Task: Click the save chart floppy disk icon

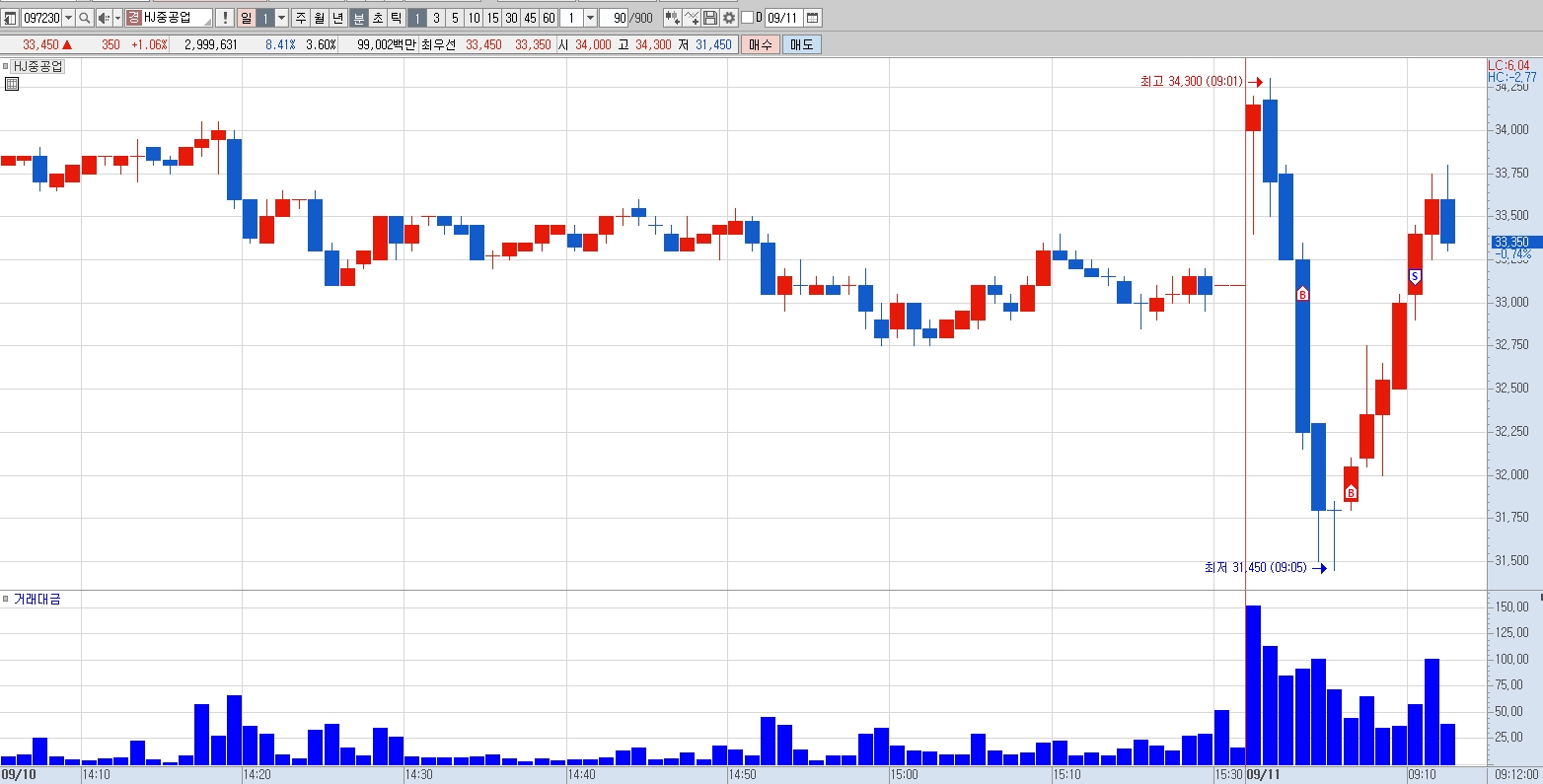Action: [710, 18]
